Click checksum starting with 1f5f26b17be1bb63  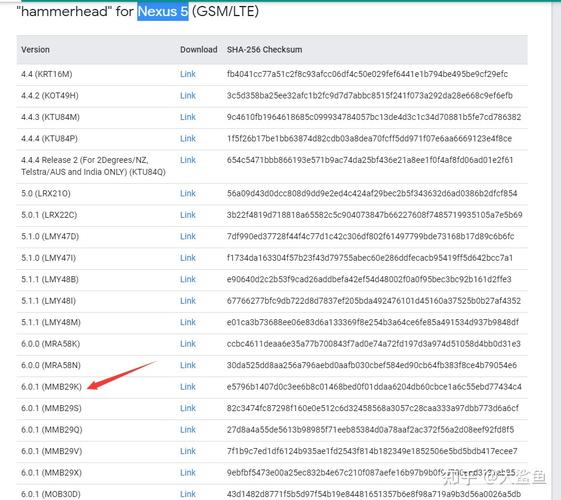coord(369,138)
